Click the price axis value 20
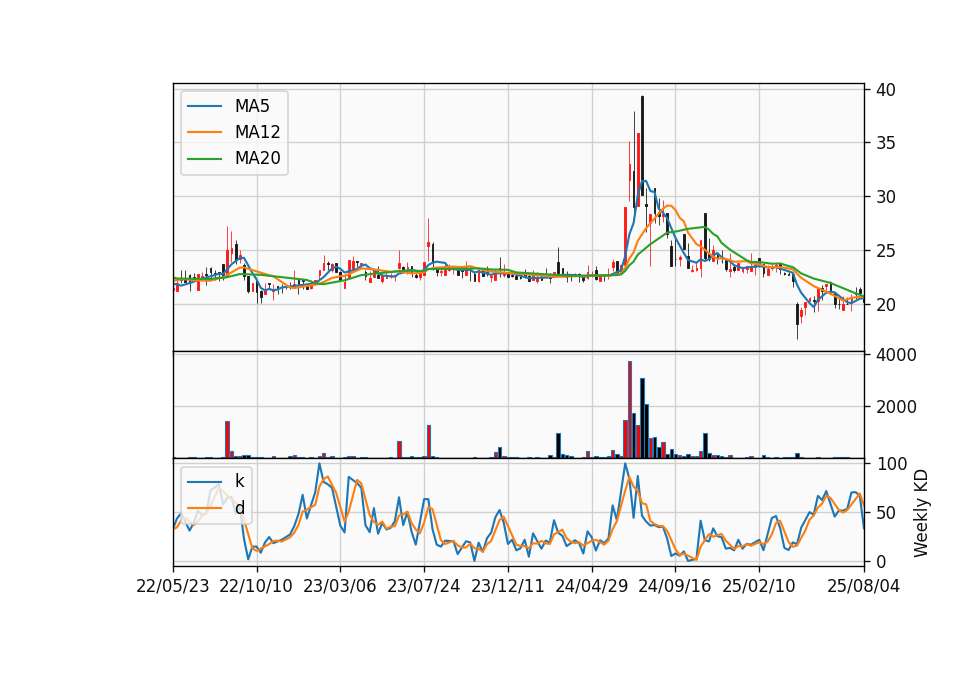This screenshot has width=960, height=690. (x=886, y=305)
